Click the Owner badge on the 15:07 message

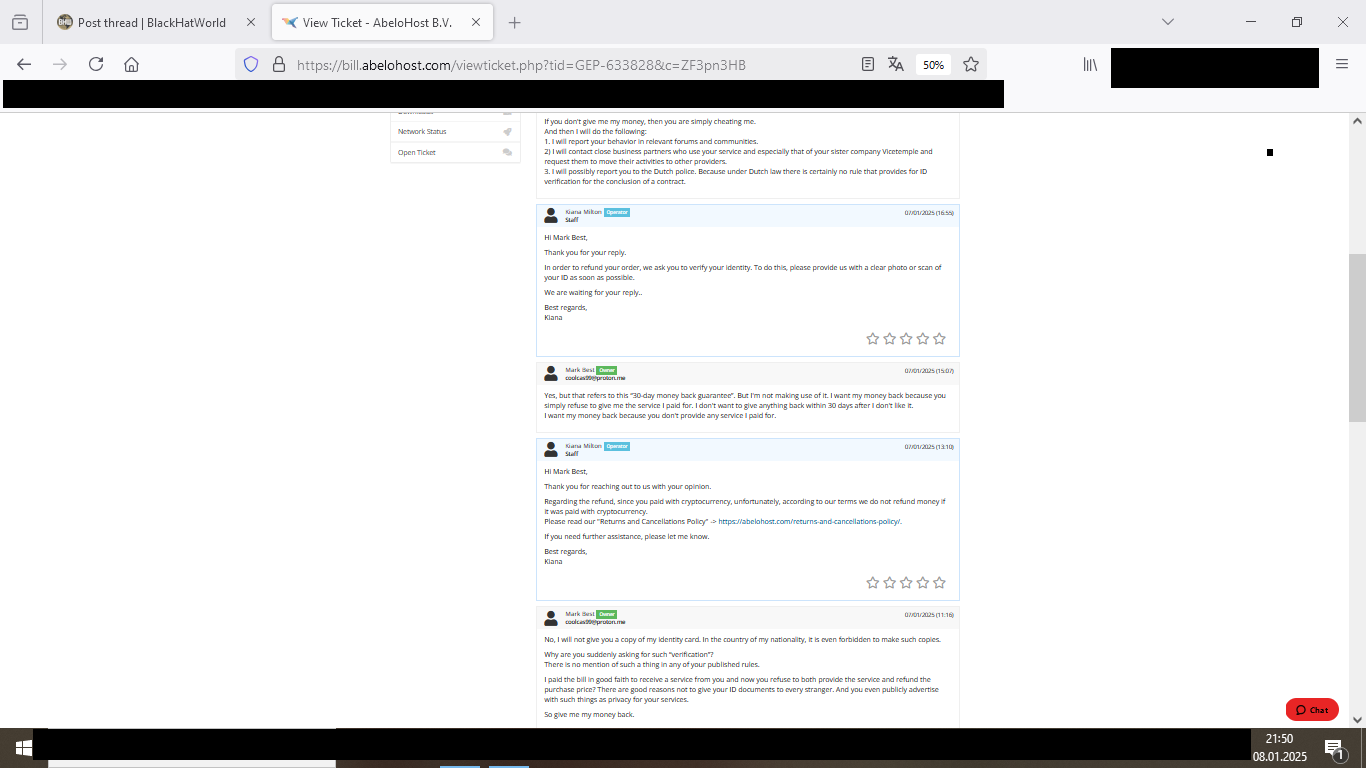[x=607, y=370]
